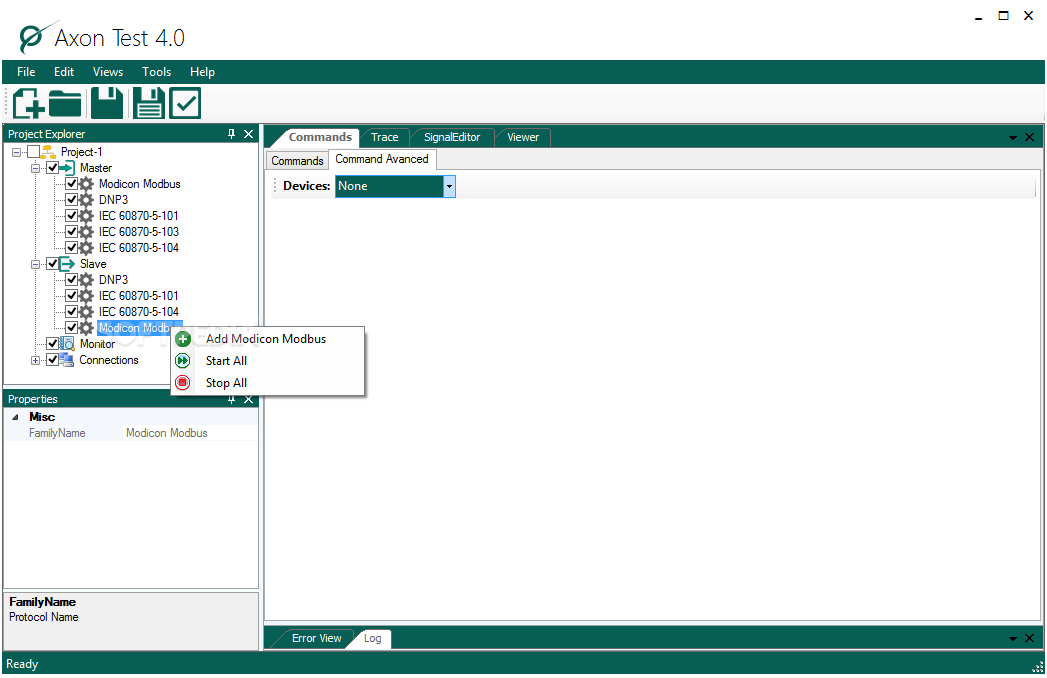
Task: Uncheck the Master DNP3 checkbox
Action: (71, 200)
